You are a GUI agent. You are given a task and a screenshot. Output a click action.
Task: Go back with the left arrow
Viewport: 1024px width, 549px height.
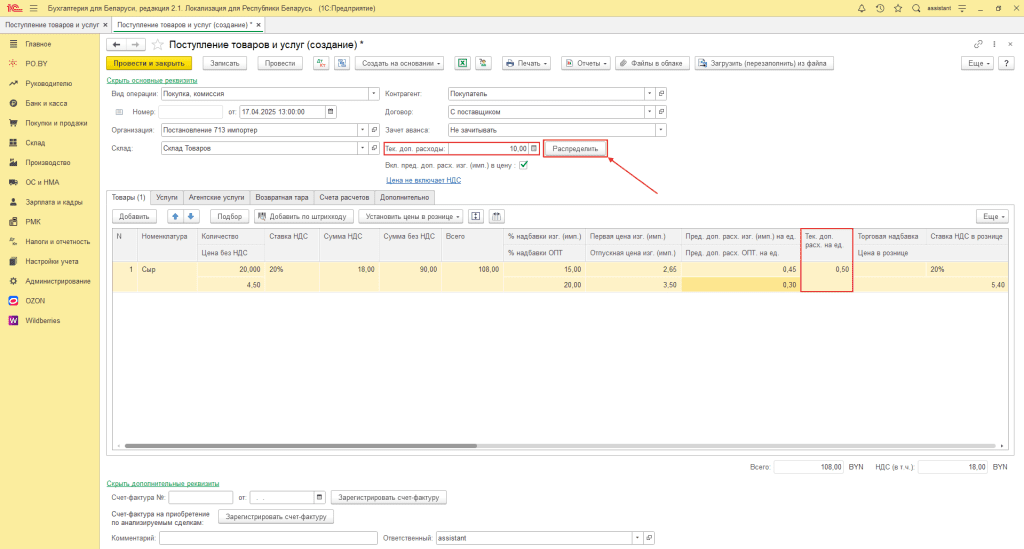point(116,44)
